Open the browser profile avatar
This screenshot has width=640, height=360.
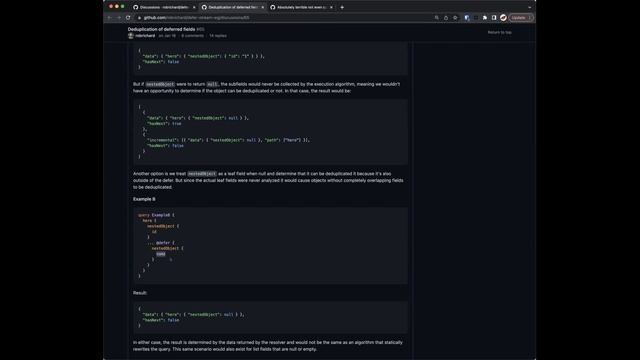(503, 18)
